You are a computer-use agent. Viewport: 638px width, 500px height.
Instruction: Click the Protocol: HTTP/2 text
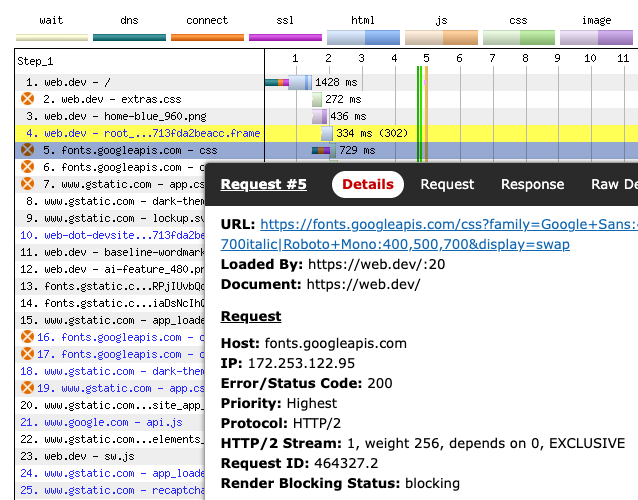click(x=281, y=424)
